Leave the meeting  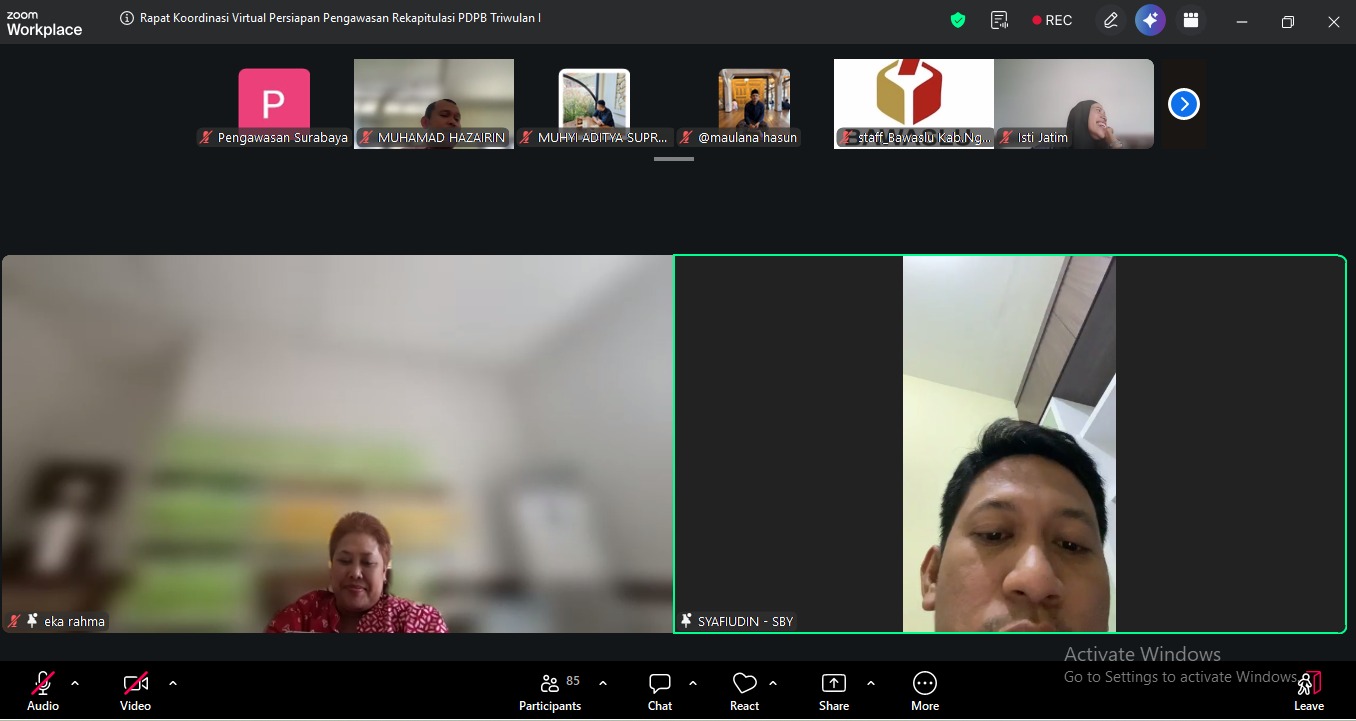pos(1308,691)
